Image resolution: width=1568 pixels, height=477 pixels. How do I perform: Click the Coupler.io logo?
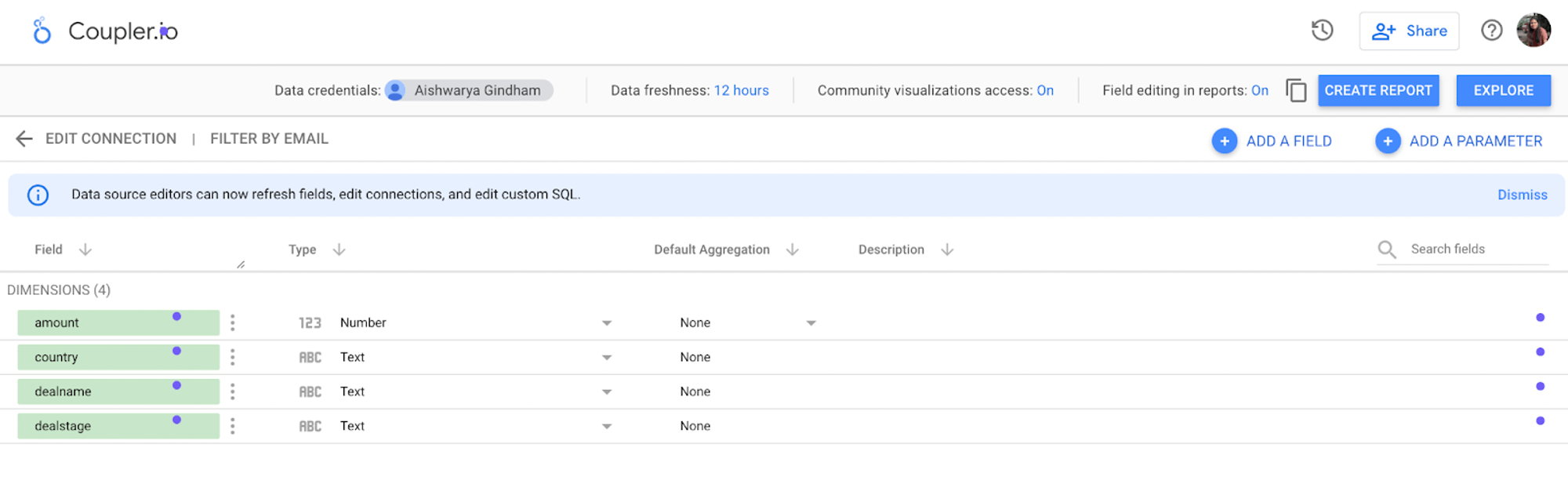[105, 31]
